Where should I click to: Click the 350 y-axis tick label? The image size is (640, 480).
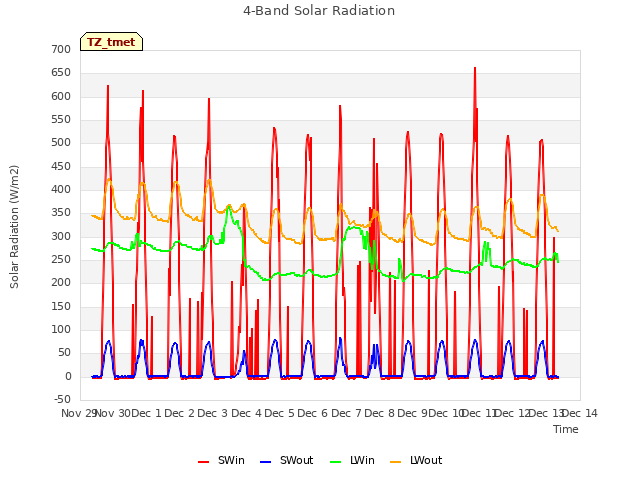coord(61,213)
